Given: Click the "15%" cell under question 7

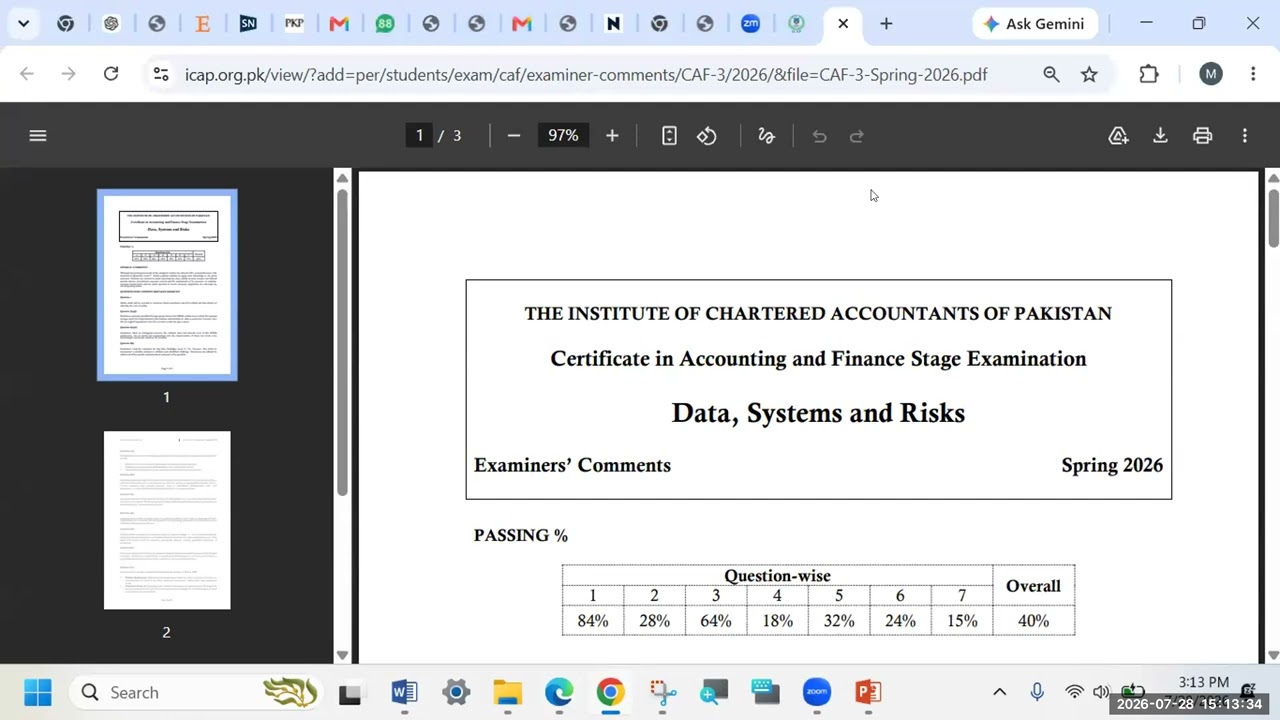Looking at the screenshot, I should [x=962, y=621].
